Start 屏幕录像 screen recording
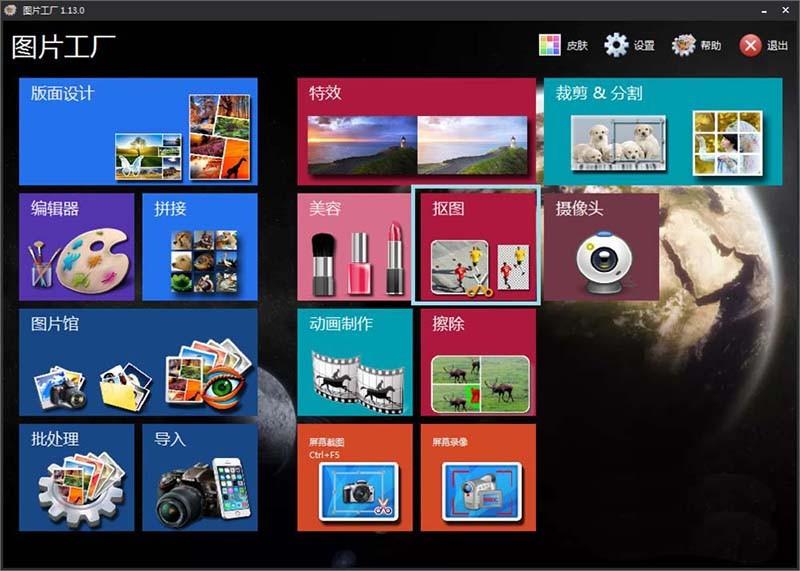The height and width of the screenshot is (571, 800). 477,477
